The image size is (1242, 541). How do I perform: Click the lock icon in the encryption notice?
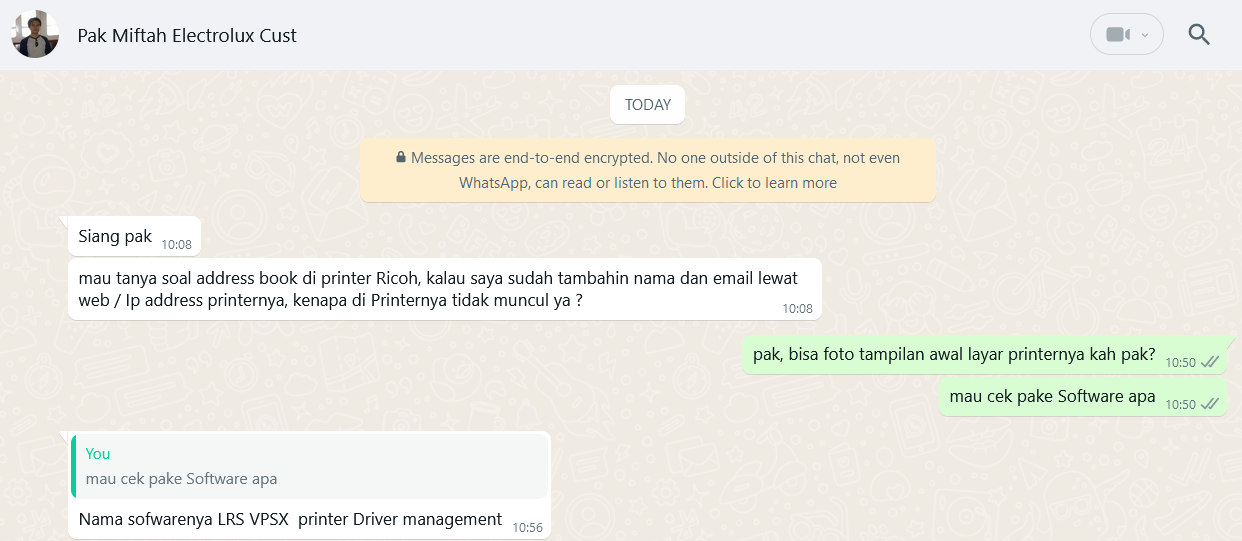click(401, 158)
